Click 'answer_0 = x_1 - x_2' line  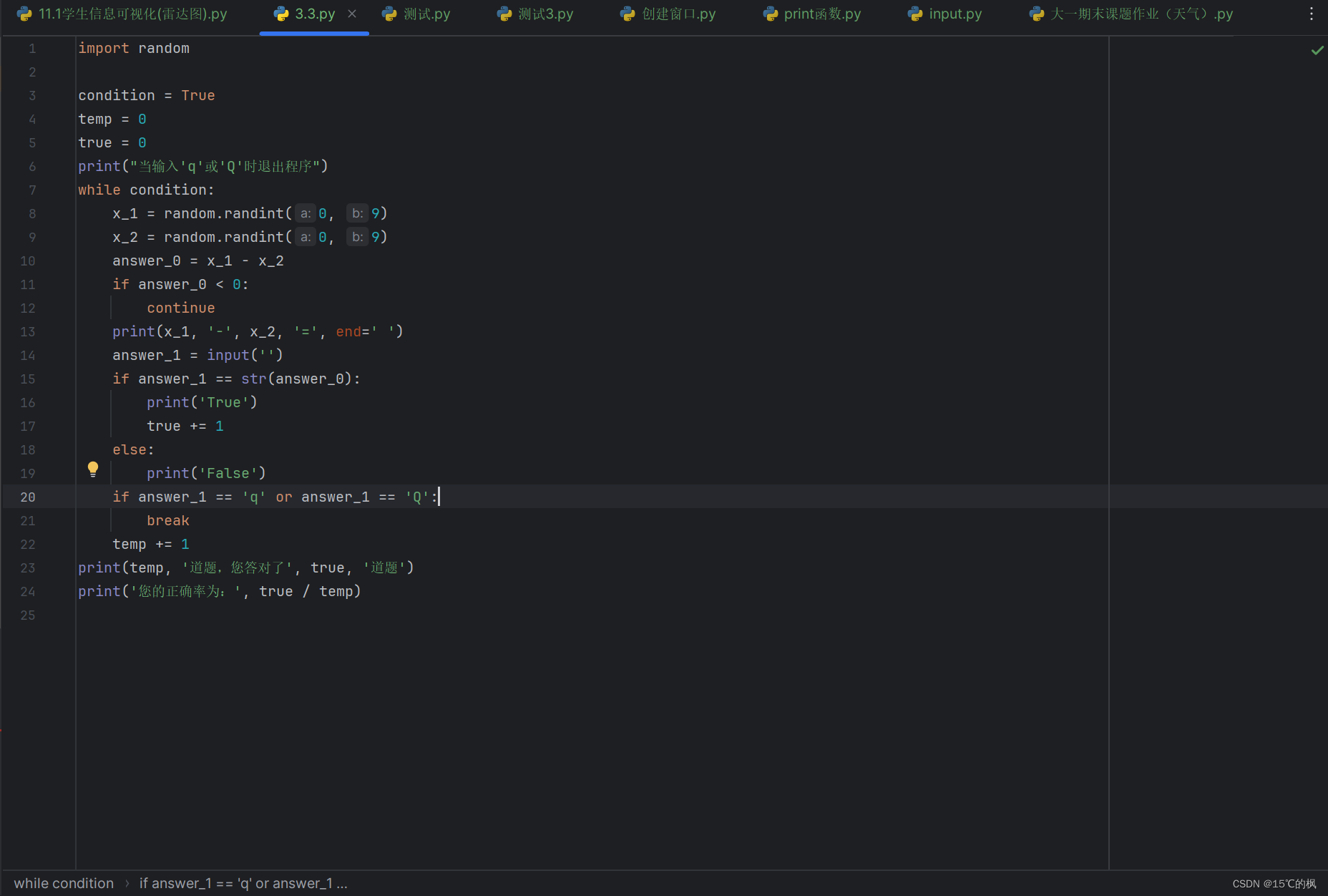pyautogui.click(x=198, y=260)
